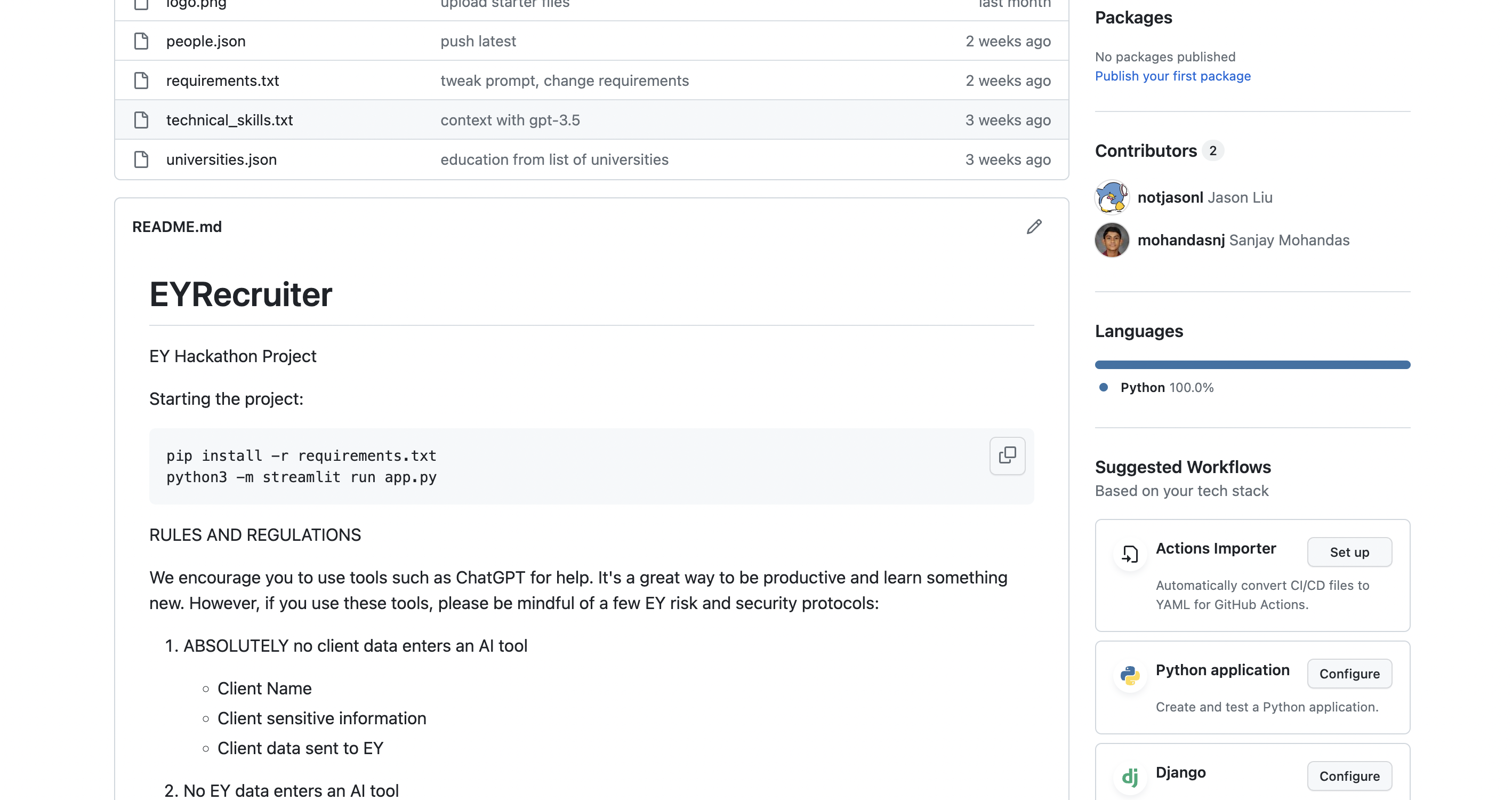Configure the Python application workflow
Viewport: 1512px width, 800px height.
pos(1349,674)
